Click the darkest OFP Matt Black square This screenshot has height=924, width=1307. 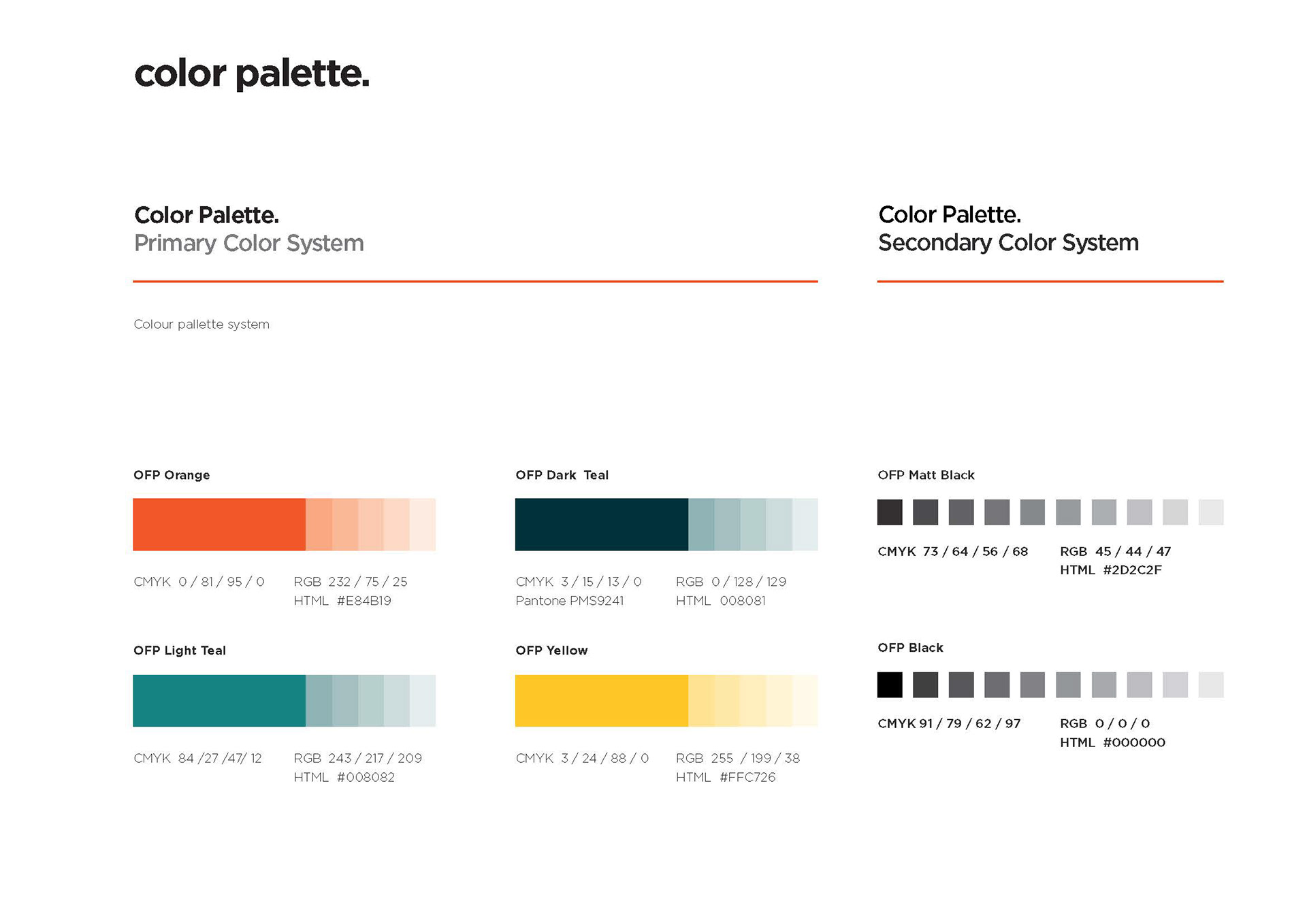[x=890, y=512]
